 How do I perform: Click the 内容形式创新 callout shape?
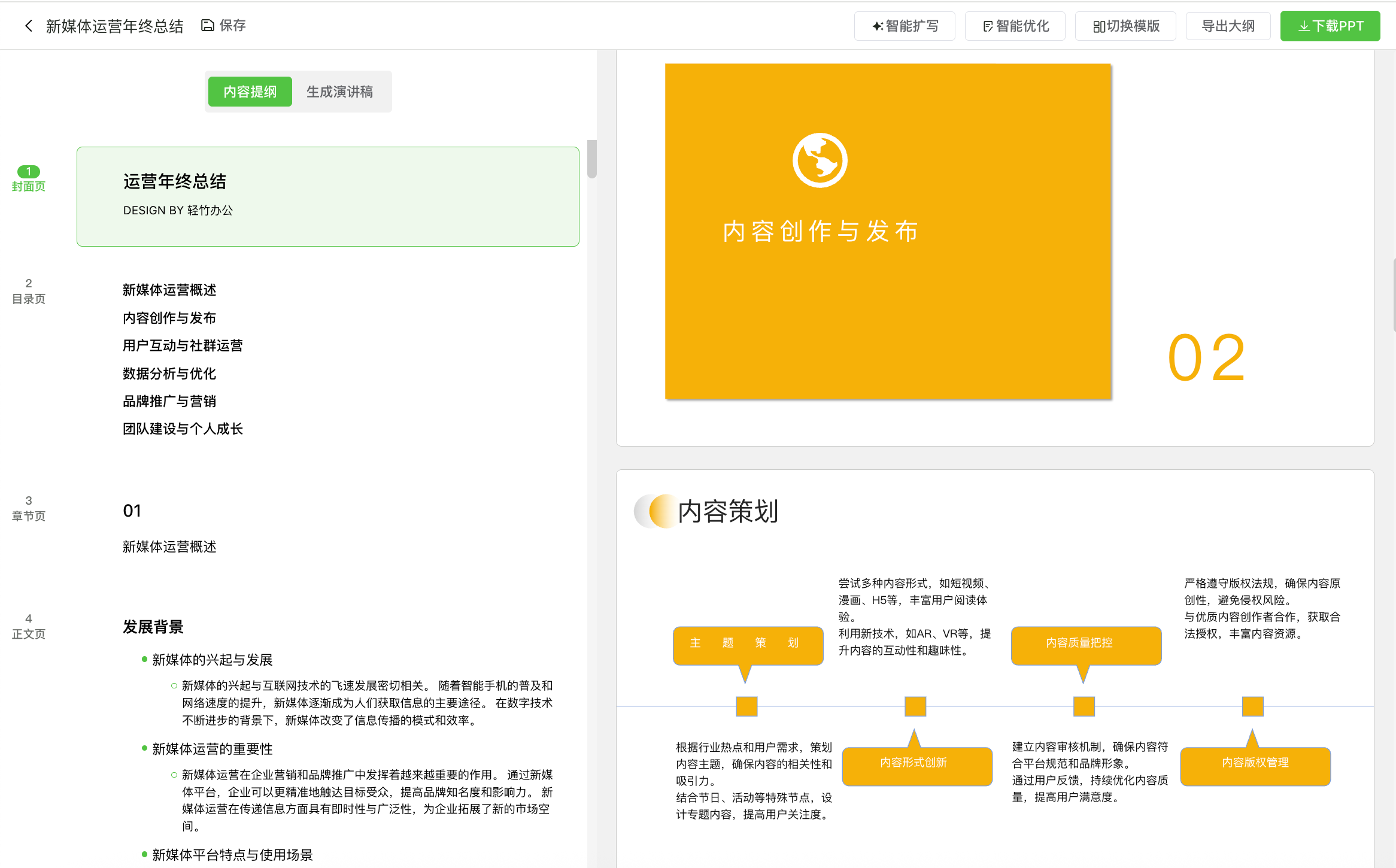(916, 764)
